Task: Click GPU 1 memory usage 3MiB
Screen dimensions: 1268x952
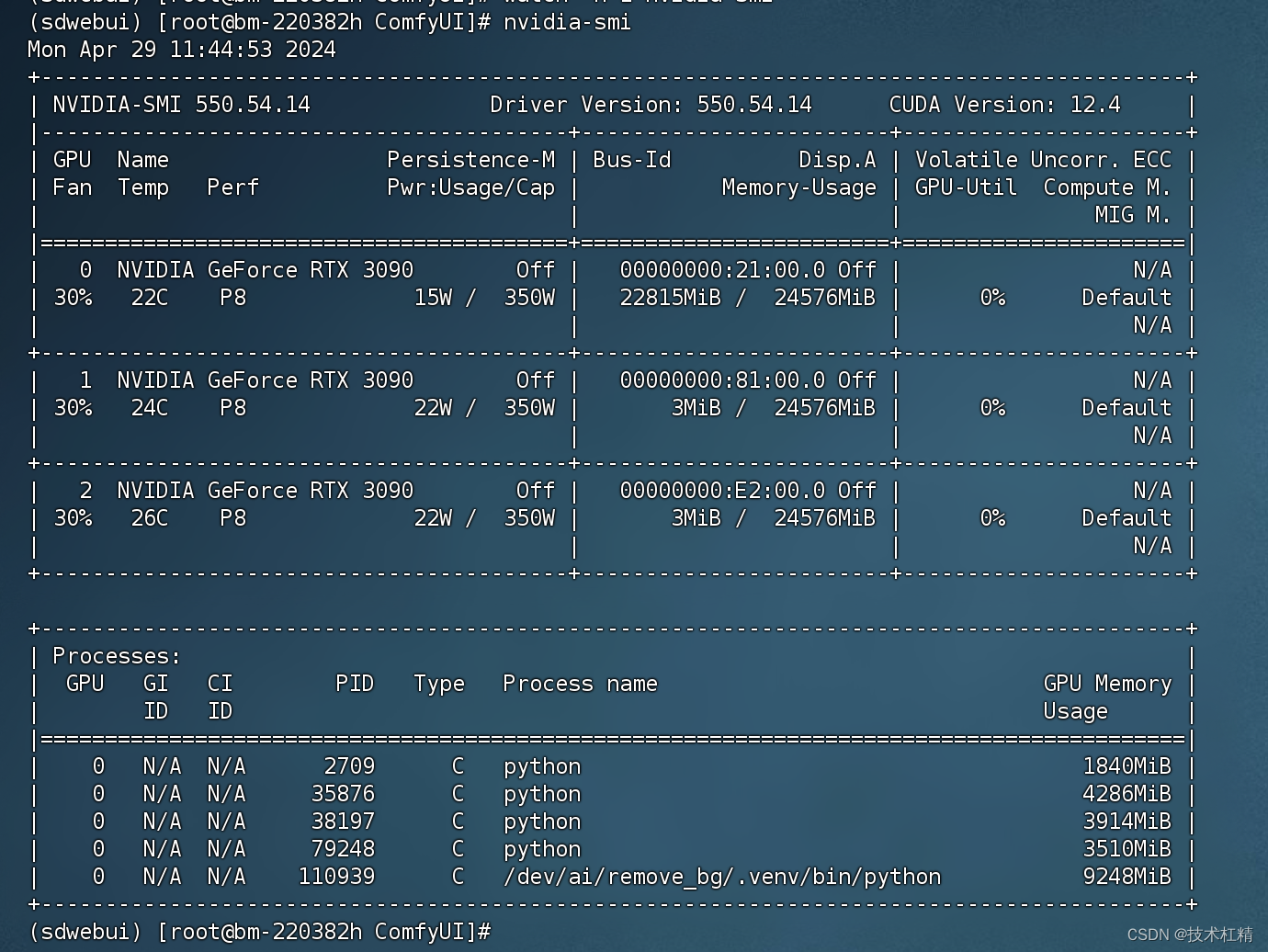Action: pyautogui.click(x=696, y=407)
